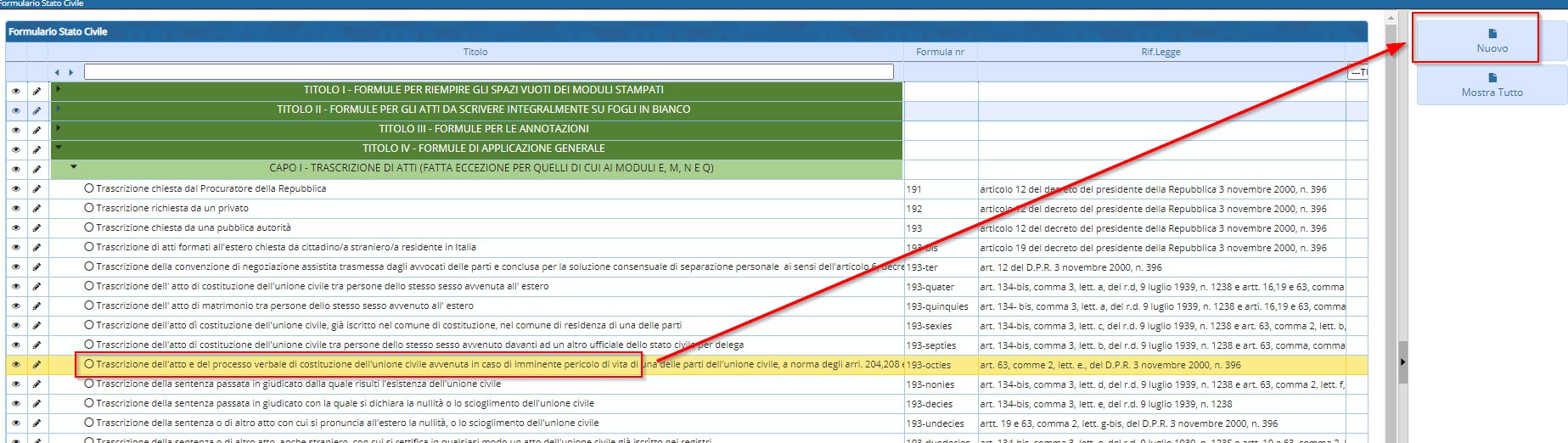Sort by the 'Formula nr' column header
The height and width of the screenshot is (443, 1568).
click(940, 52)
